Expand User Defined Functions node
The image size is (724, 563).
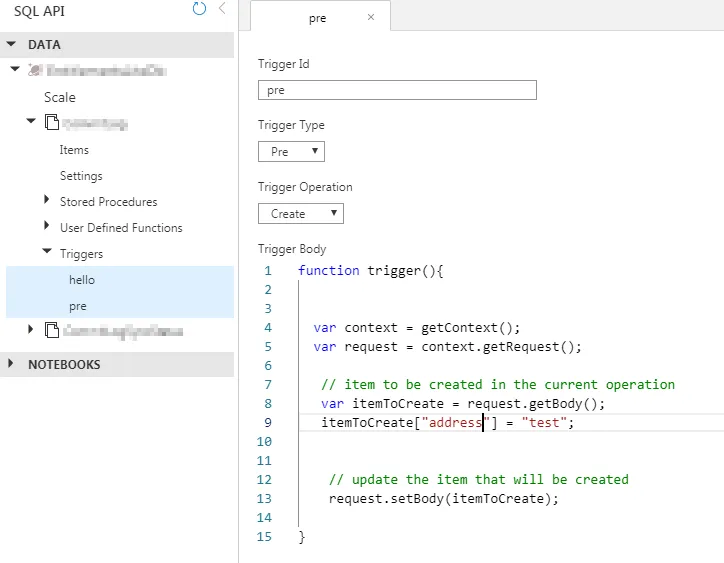click(47, 227)
